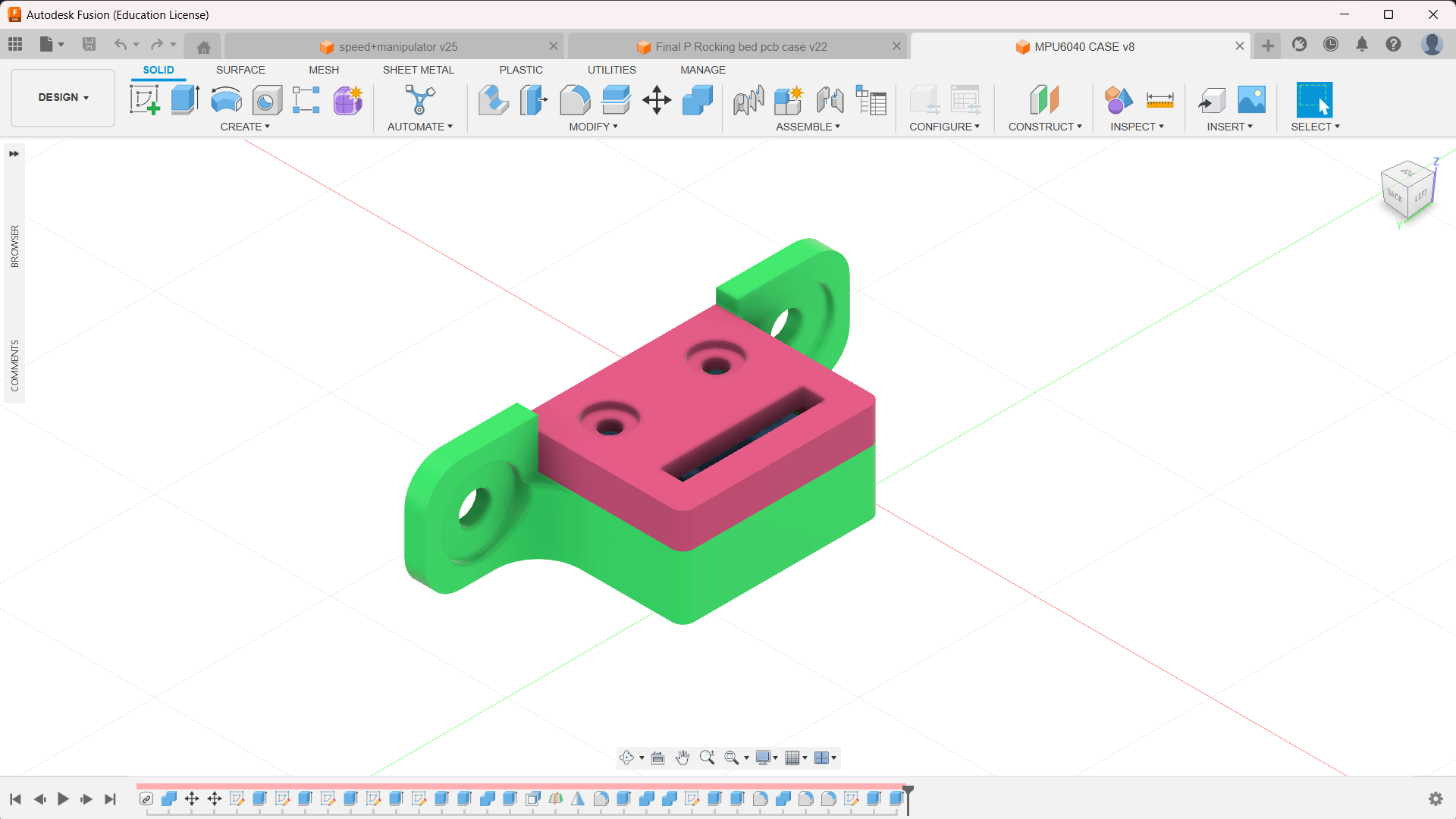Expand the CONSTRUCT dropdown menu
1456x819 pixels.
tap(1044, 127)
